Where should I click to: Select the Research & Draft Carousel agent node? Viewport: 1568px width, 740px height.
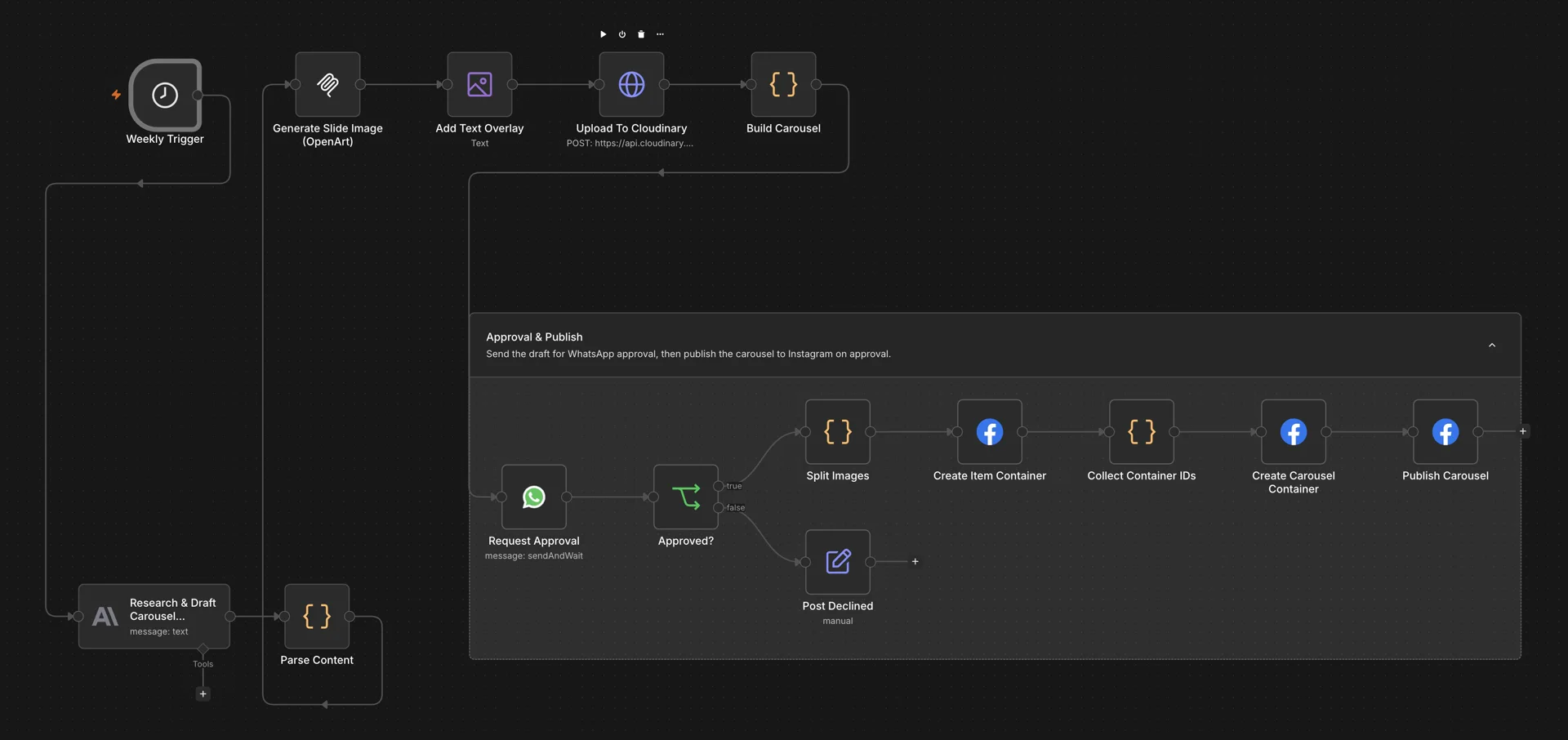tap(154, 616)
